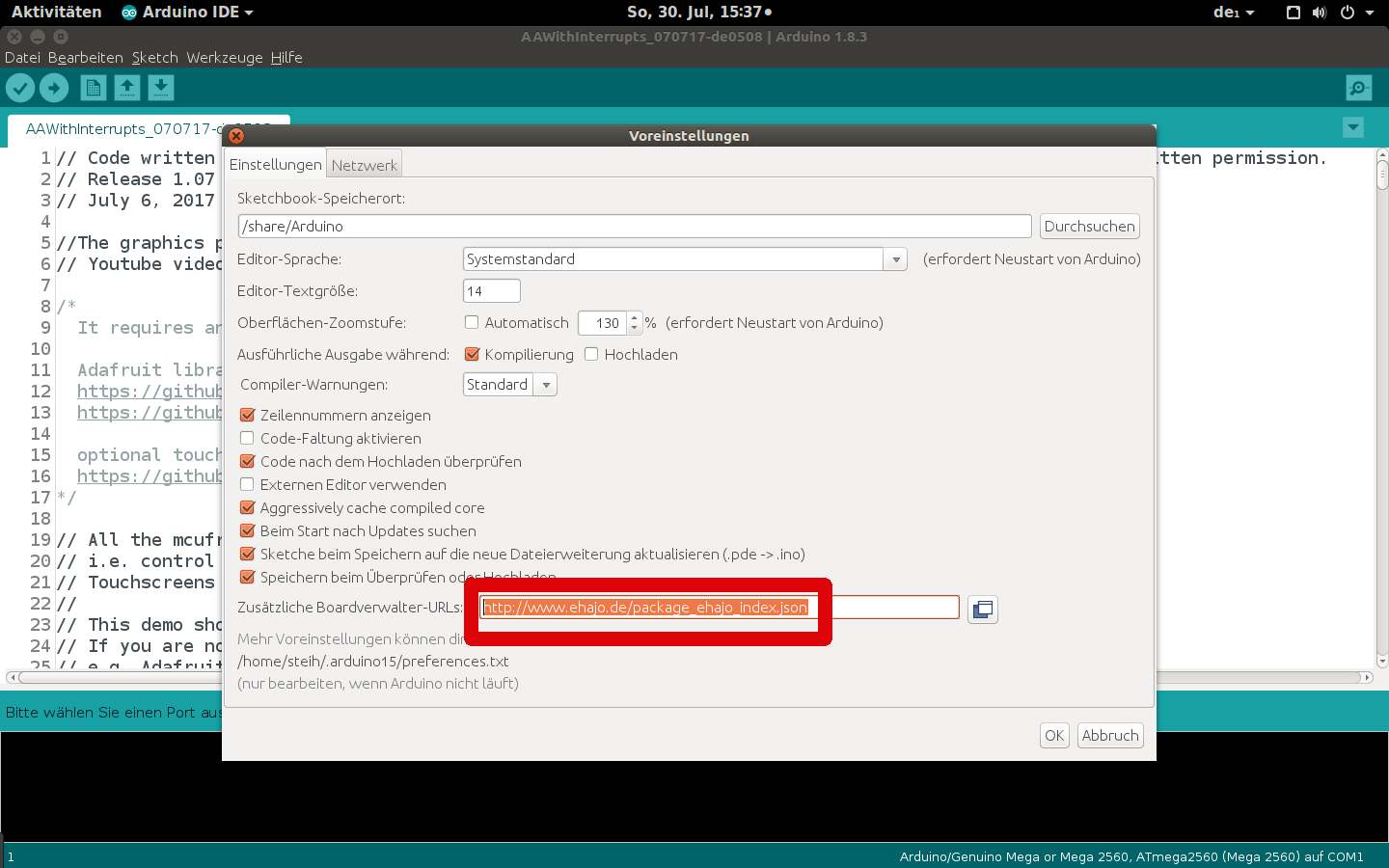Open Compiler-Warnungen Standard dropdown

pos(510,385)
